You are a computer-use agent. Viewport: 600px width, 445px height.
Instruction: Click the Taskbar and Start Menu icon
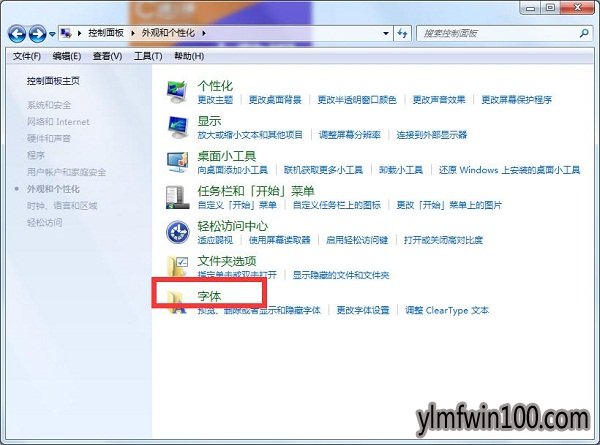tap(178, 197)
